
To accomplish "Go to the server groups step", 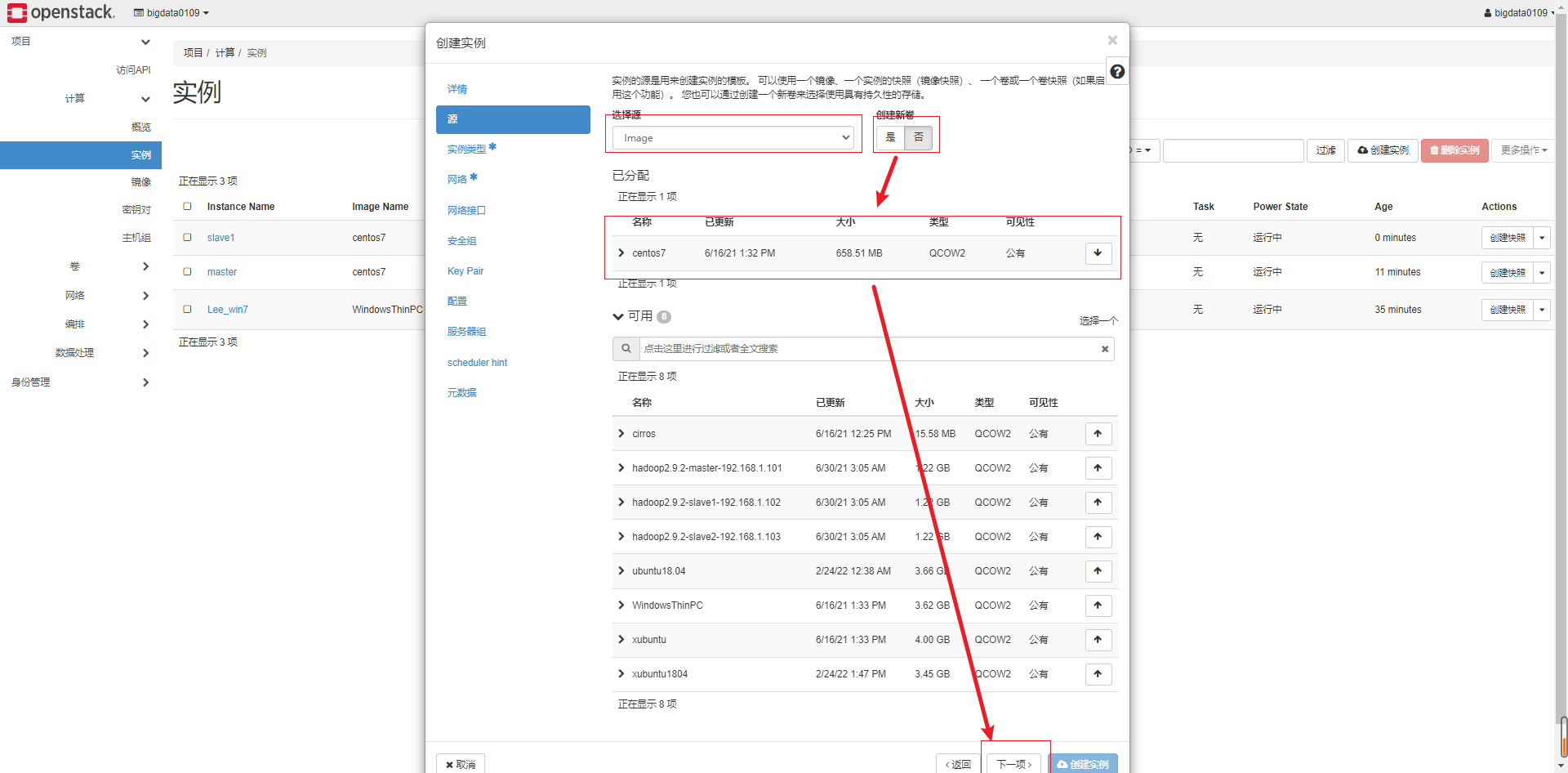I will pos(466,332).
